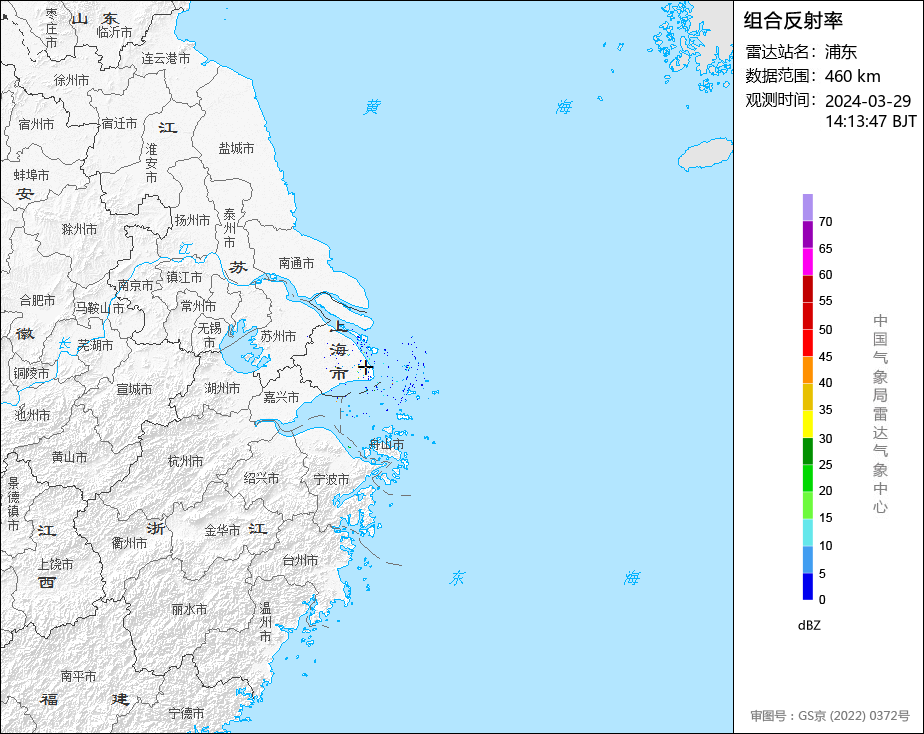Screen dimensions: 924x734
Task: Click the 组合反射率 title text
Action: (x=793, y=21)
